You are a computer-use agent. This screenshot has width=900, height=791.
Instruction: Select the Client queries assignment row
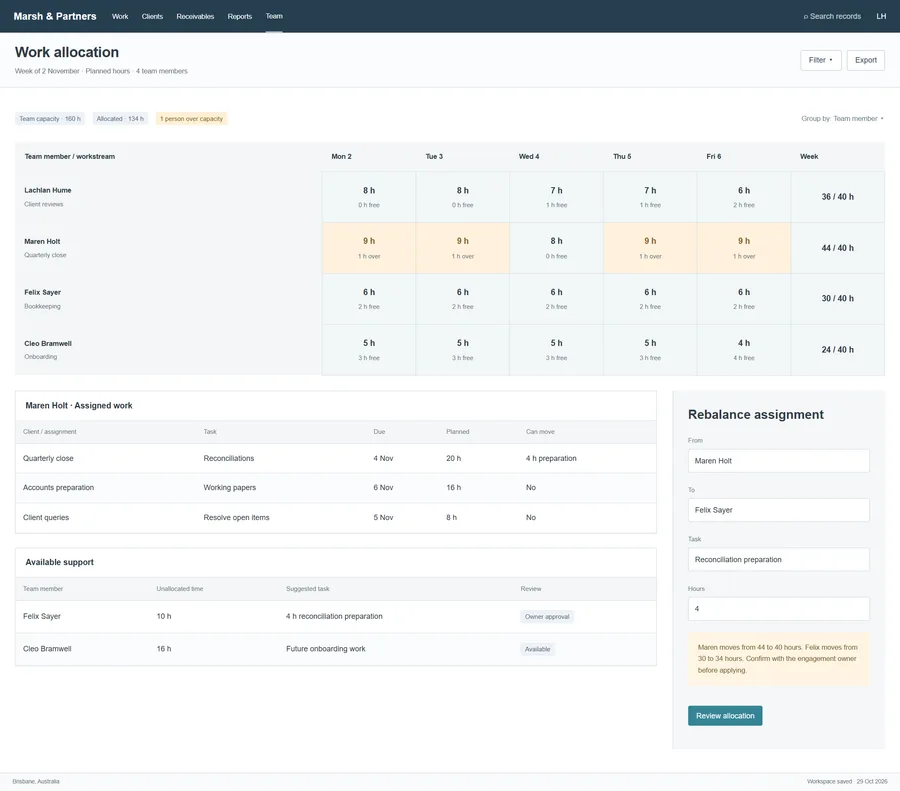pyautogui.click(x=336, y=518)
